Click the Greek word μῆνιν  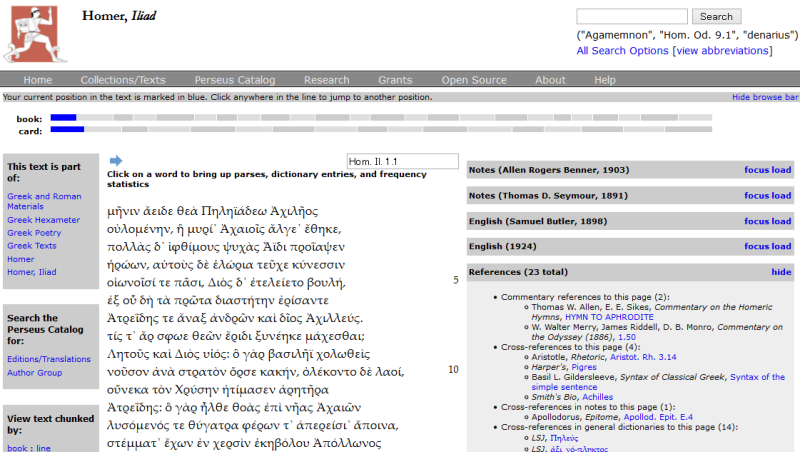click(x=123, y=211)
